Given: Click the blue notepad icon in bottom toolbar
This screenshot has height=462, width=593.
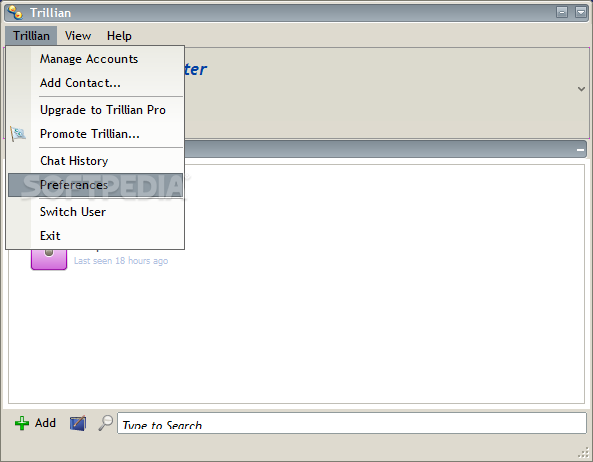Looking at the screenshot, I should 78,423.
